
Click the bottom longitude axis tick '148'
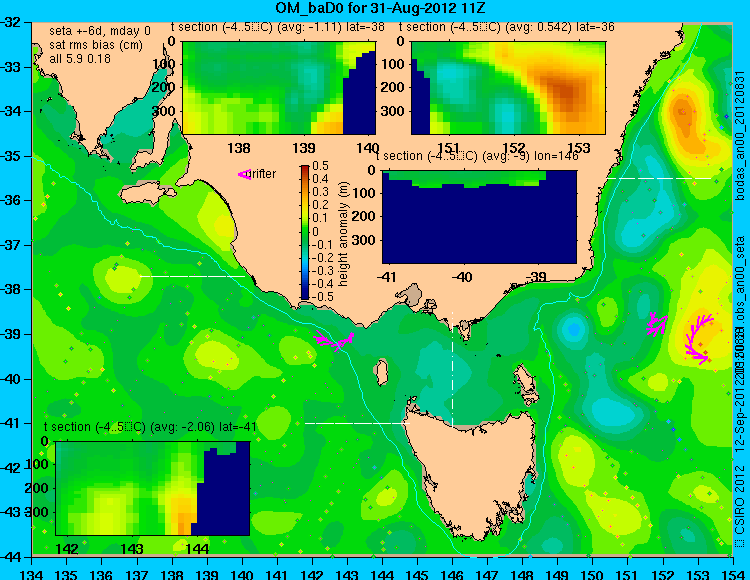tap(522, 574)
